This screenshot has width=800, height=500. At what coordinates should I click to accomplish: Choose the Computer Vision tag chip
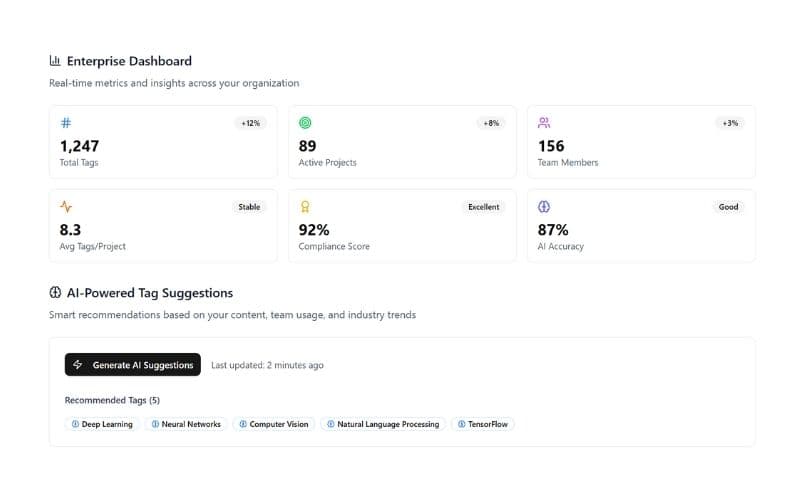273,424
